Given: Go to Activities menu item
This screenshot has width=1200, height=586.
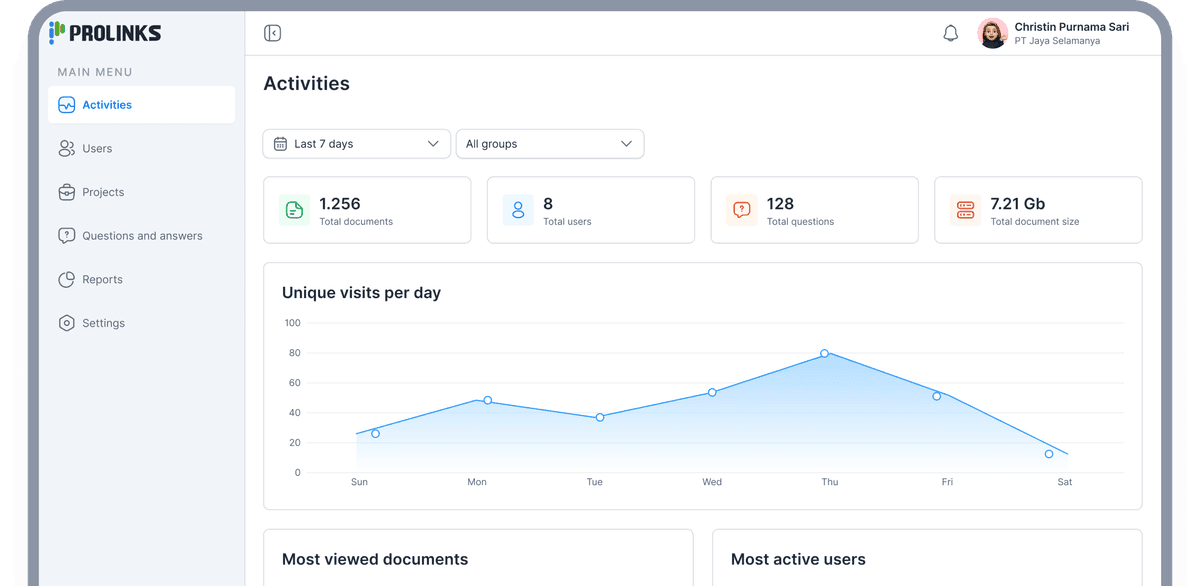Looking at the screenshot, I should point(142,105).
